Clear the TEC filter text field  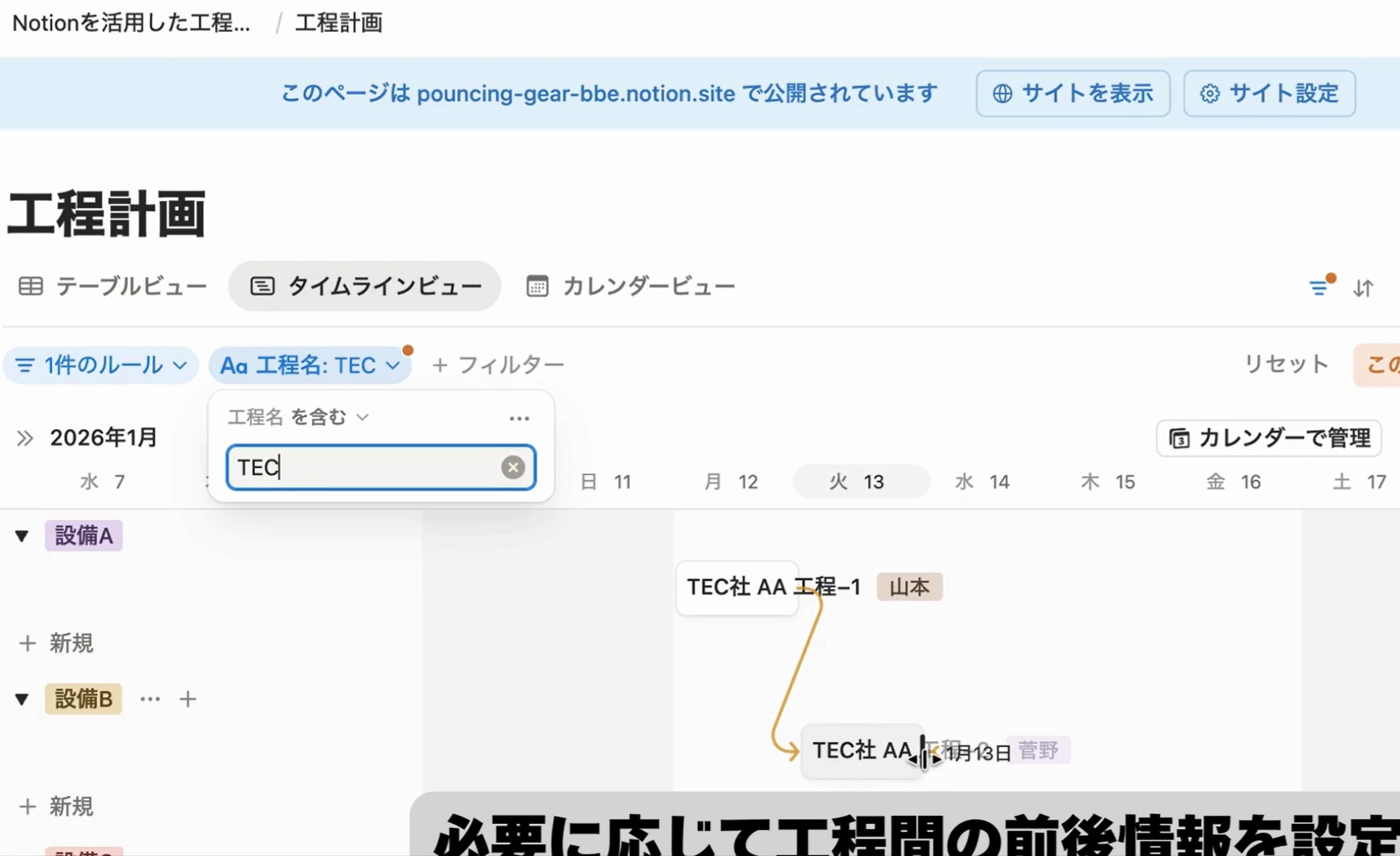tap(512, 467)
